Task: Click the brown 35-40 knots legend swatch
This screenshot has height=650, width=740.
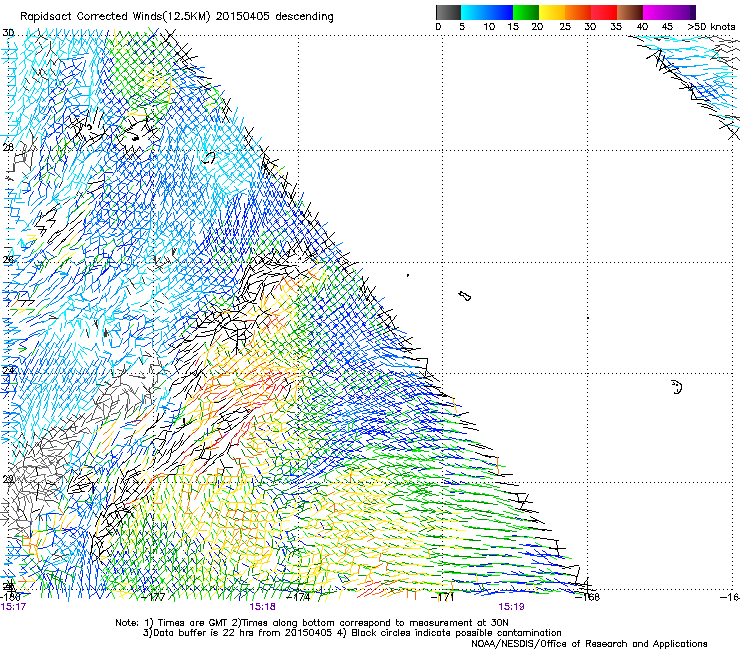Action: pos(630,12)
